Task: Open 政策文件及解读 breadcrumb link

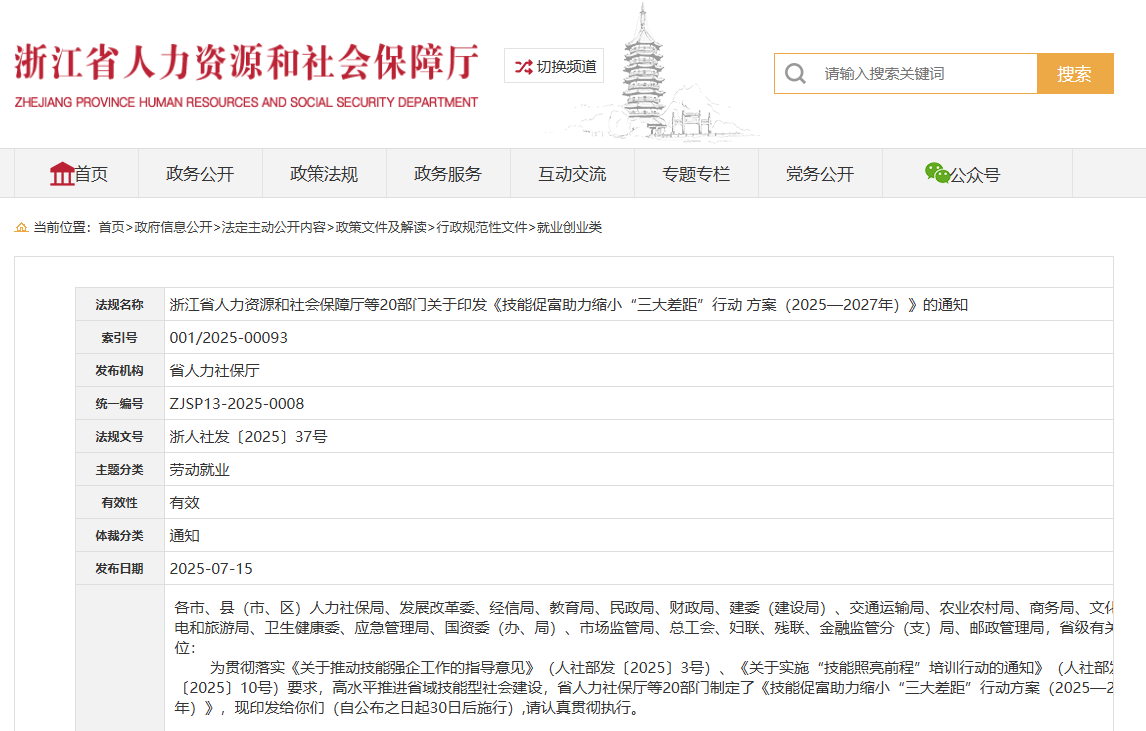Action: (380, 228)
